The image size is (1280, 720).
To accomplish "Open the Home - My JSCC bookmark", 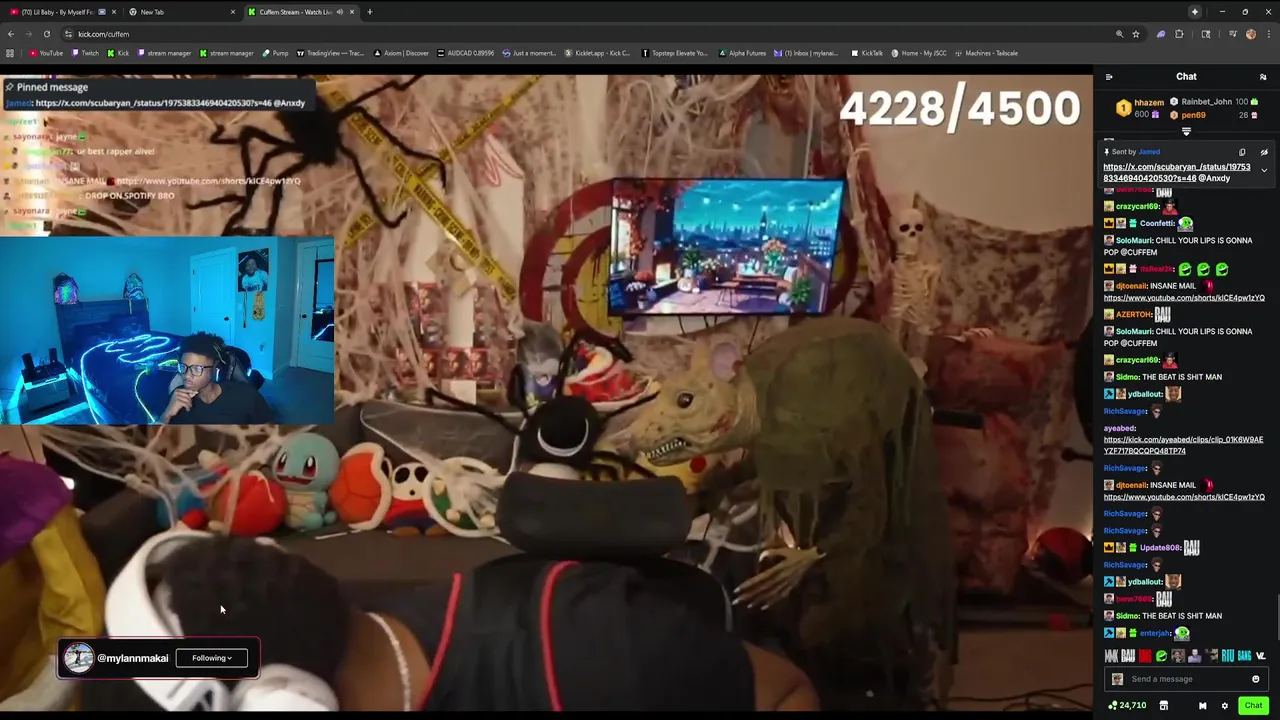I will pyautogui.click(x=919, y=53).
